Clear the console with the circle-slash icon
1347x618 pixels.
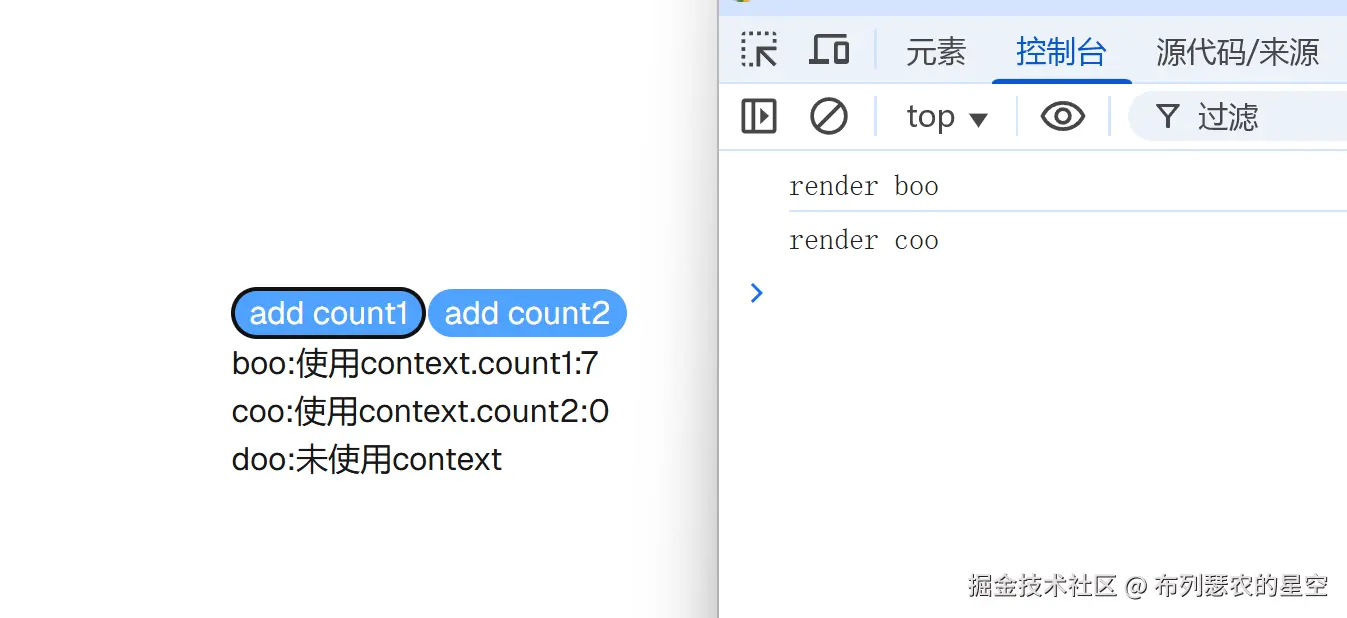point(828,116)
